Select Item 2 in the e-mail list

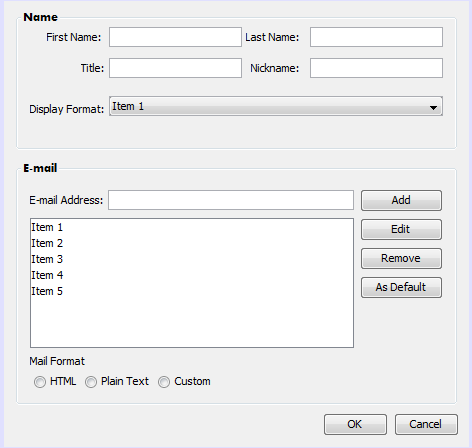[x=192, y=243]
